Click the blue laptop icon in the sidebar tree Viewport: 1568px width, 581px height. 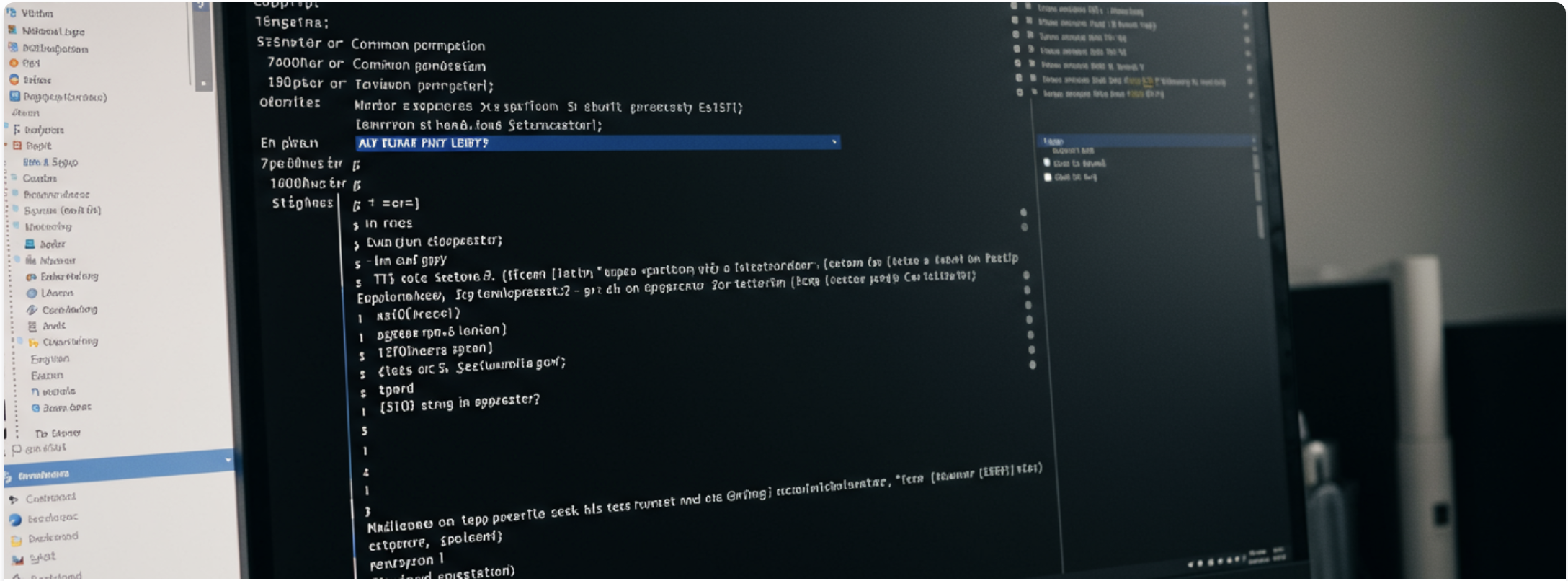(x=30, y=244)
